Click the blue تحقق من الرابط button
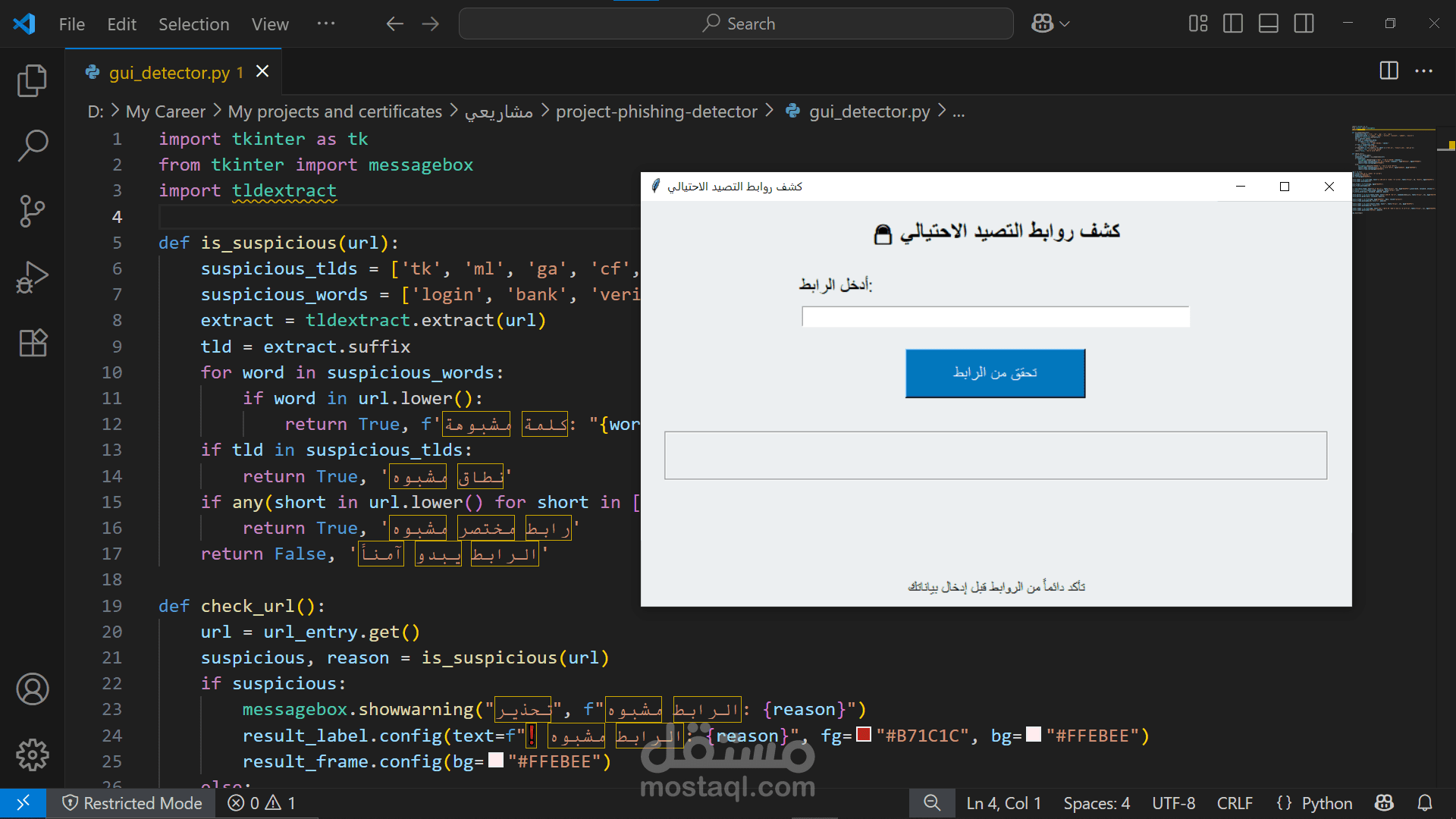The width and height of the screenshot is (1456, 819). (995, 373)
